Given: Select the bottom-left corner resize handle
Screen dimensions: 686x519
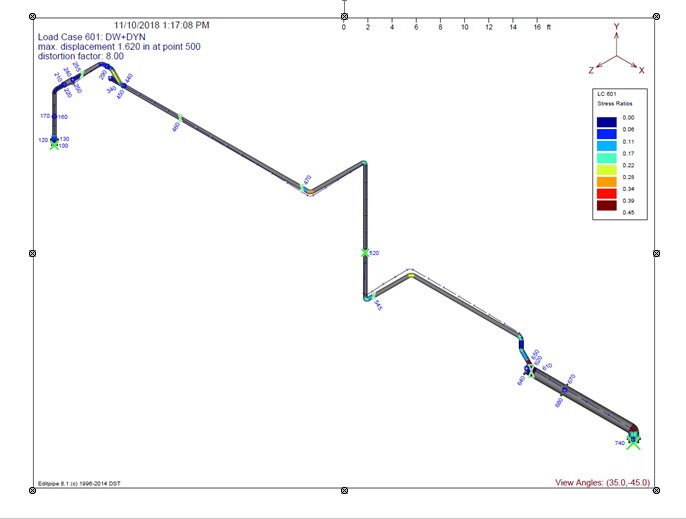Looking at the screenshot, I should 32,491.
